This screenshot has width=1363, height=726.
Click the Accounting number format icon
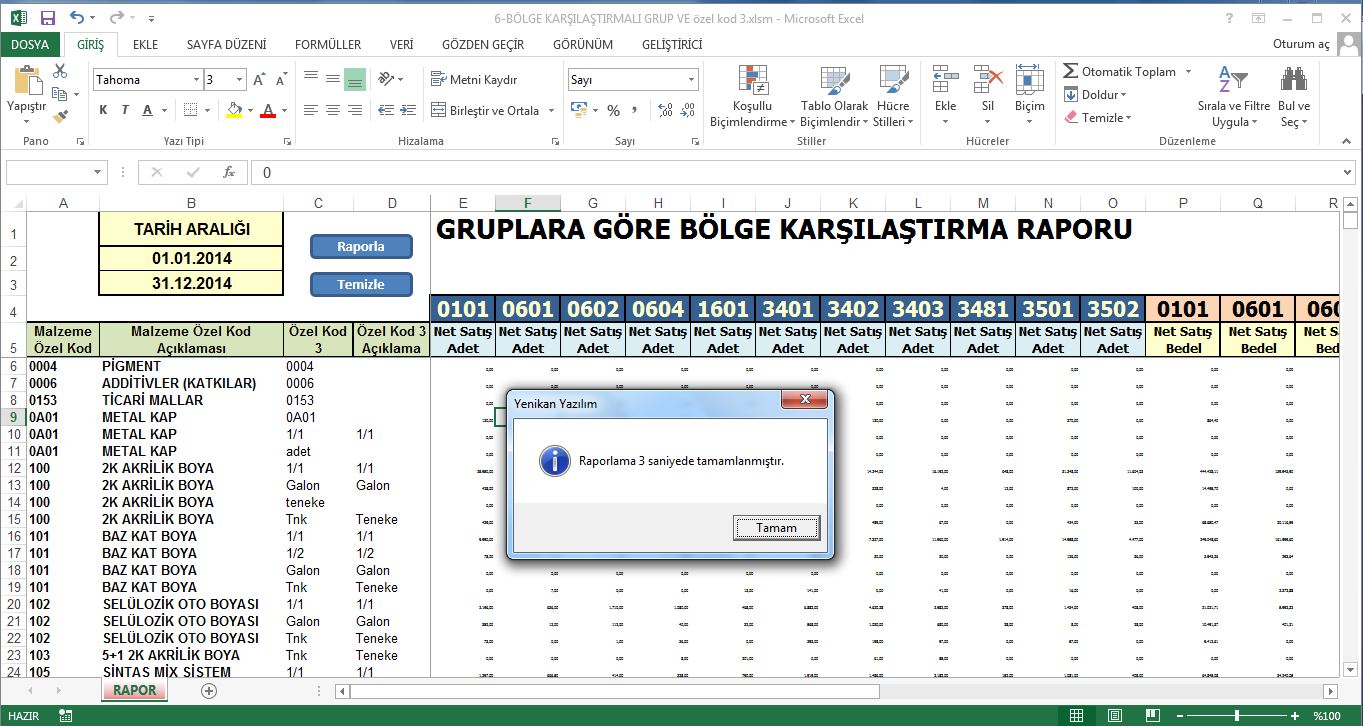(579, 110)
